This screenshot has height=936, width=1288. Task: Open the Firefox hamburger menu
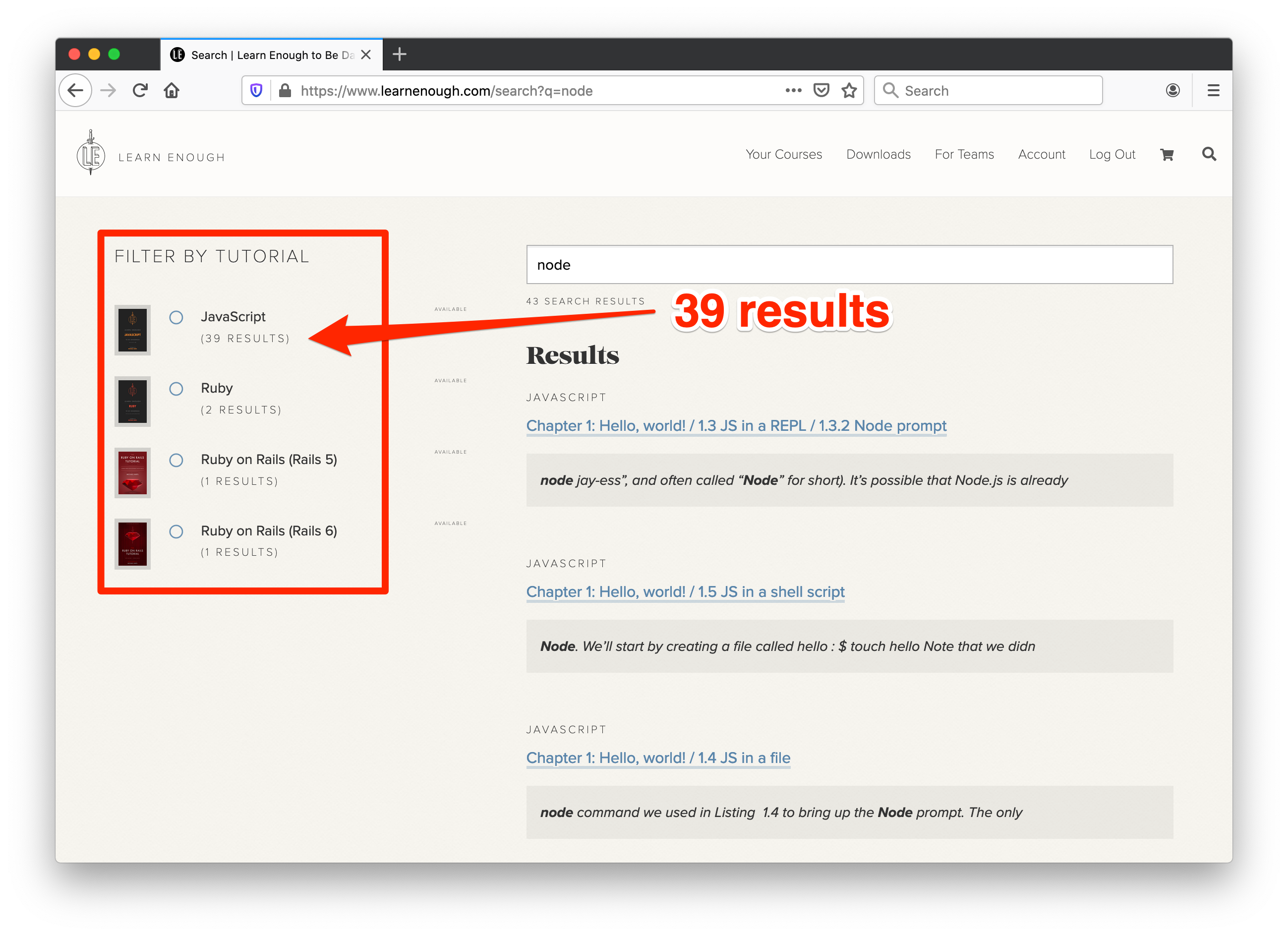tap(1214, 90)
